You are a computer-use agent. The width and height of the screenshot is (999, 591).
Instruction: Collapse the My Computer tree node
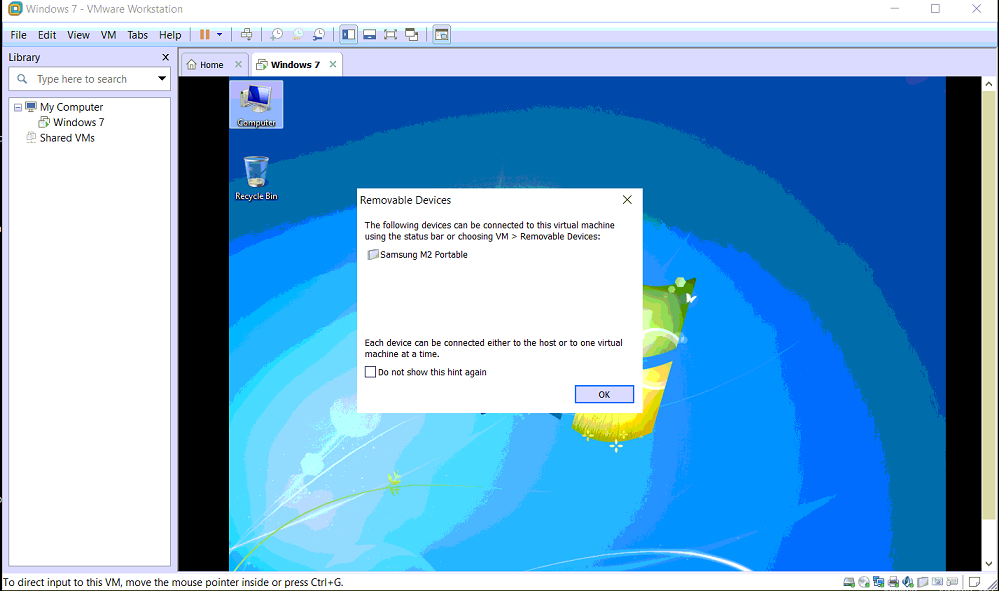pyautogui.click(x=18, y=108)
